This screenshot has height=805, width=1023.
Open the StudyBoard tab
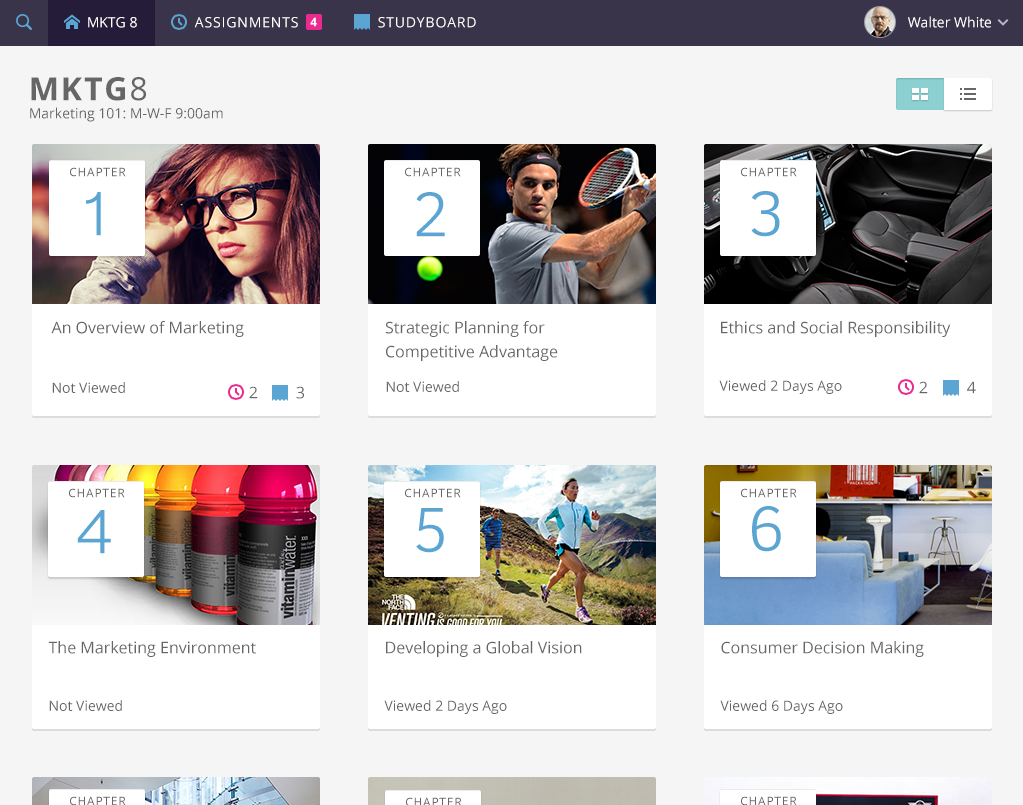415,23
